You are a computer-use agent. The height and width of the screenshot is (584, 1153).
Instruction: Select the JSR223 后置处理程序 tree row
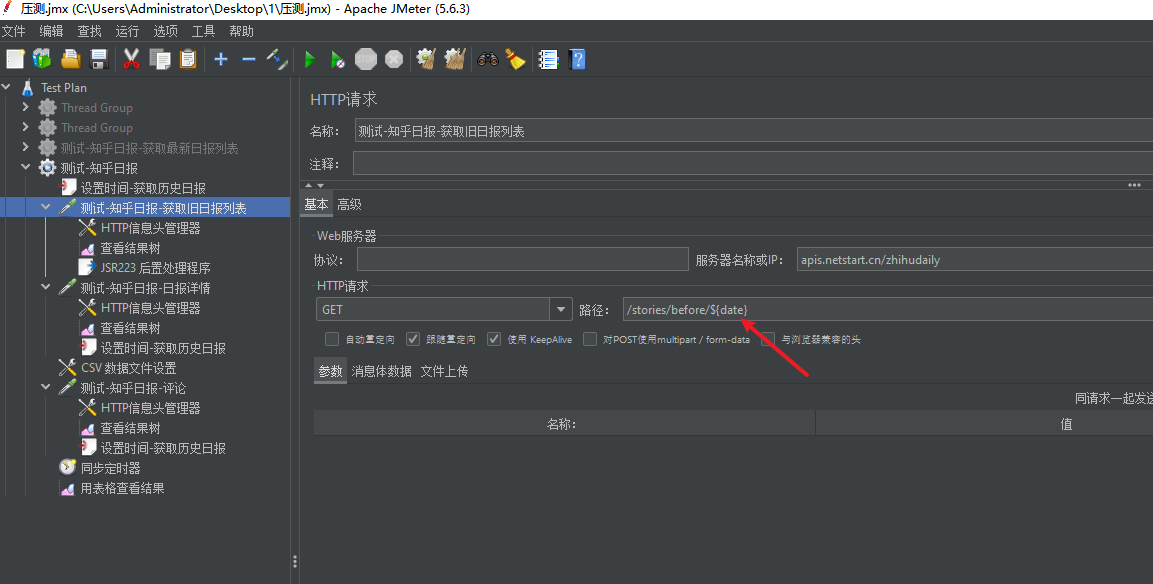(155, 268)
